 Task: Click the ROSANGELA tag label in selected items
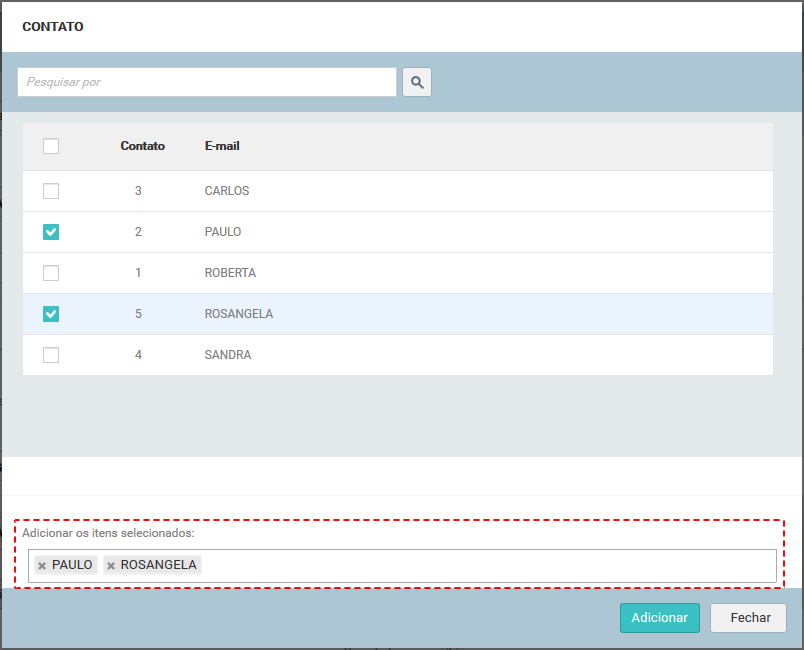(x=158, y=565)
